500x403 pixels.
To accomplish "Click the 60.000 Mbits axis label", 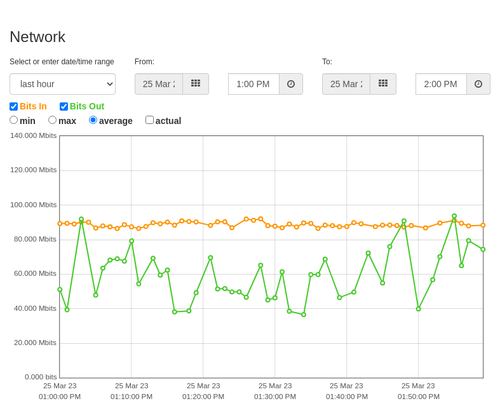I will pos(35,274).
